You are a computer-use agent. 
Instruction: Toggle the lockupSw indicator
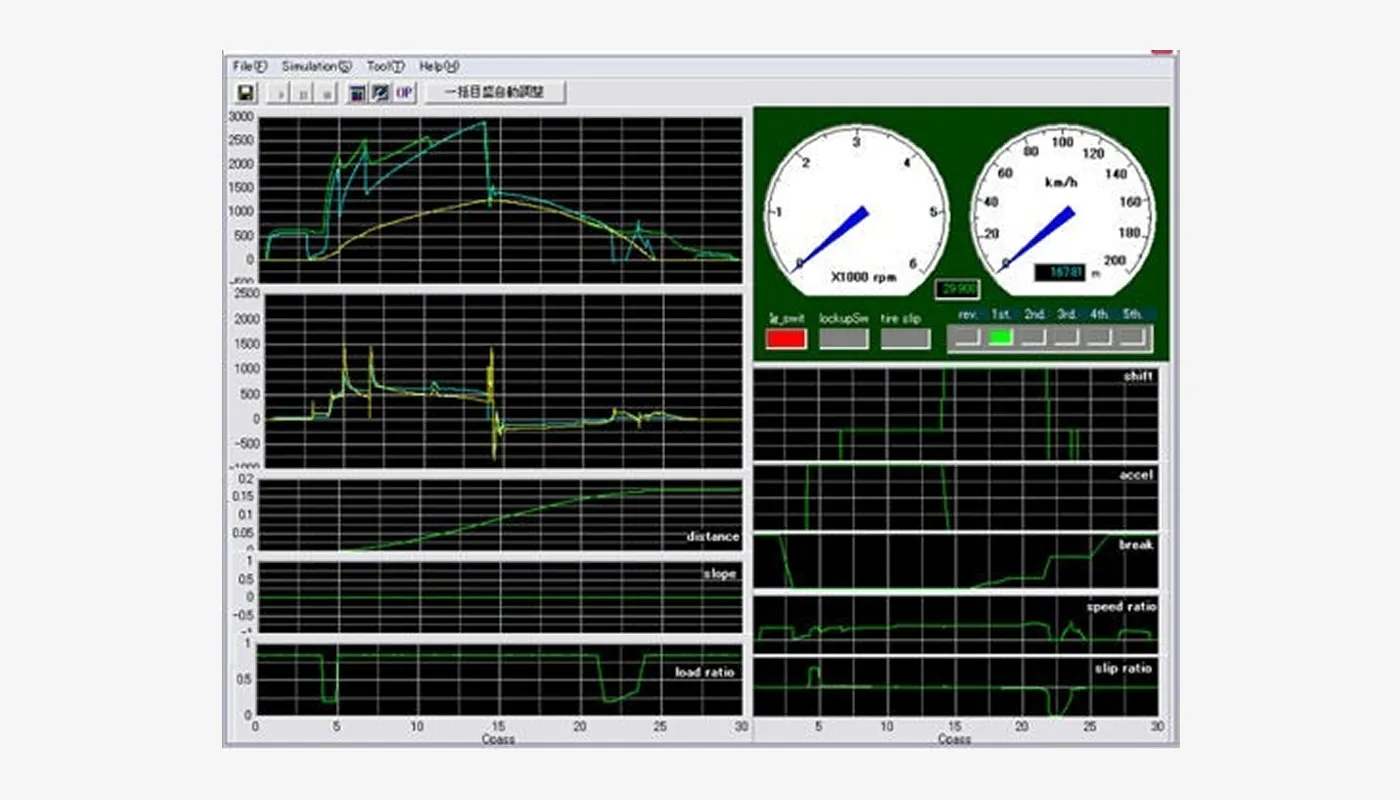843,338
